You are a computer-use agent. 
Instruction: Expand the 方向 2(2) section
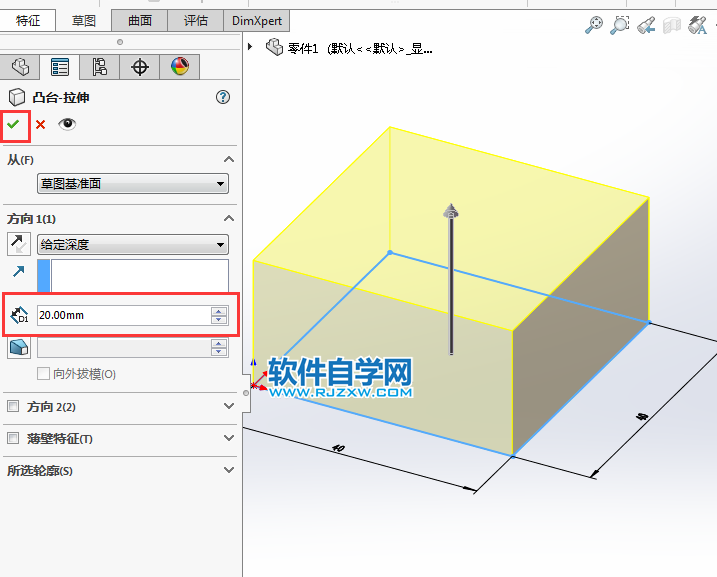pyautogui.click(x=229, y=406)
